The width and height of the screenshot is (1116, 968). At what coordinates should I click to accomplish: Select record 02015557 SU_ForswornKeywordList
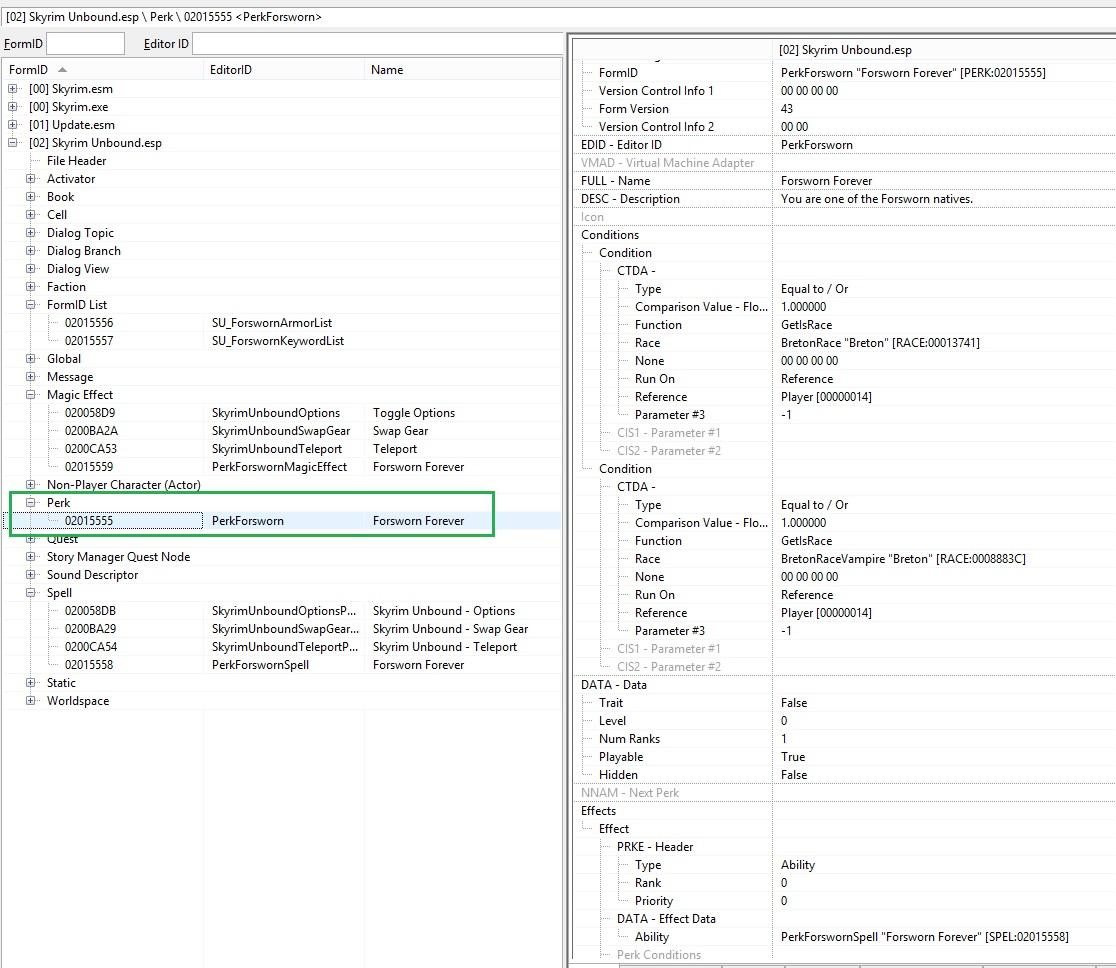tap(283, 340)
